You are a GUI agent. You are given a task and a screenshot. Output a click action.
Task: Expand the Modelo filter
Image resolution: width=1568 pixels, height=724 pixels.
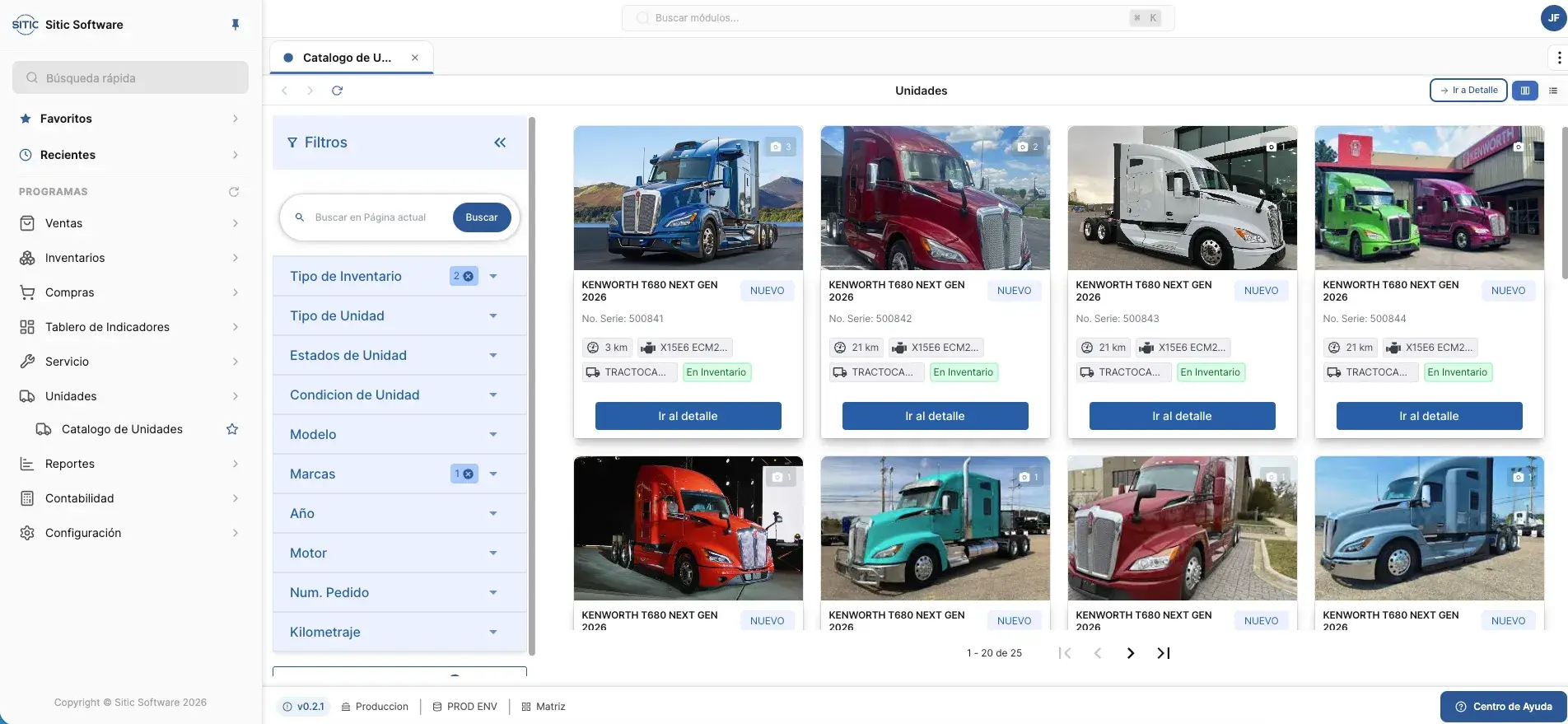[x=399, y=435]
